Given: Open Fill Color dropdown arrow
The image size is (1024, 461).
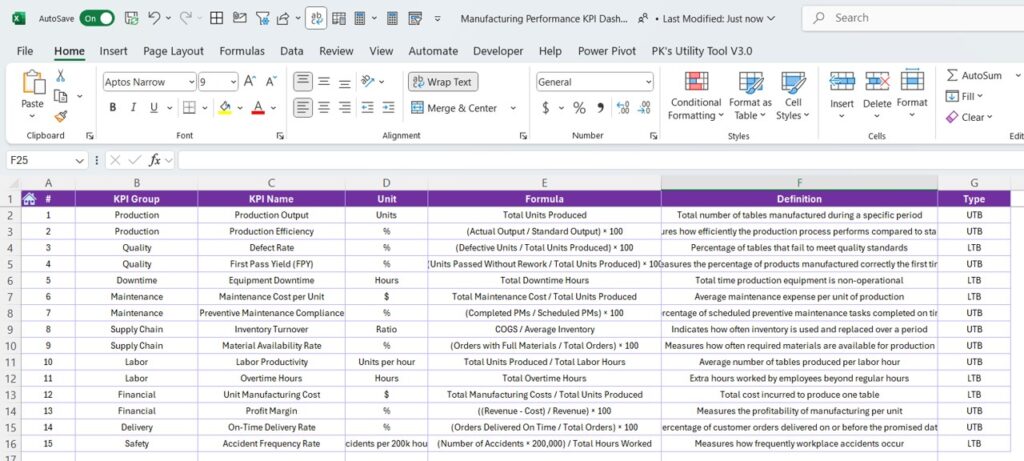Looking at the screenshot, I should pos(240,108).
